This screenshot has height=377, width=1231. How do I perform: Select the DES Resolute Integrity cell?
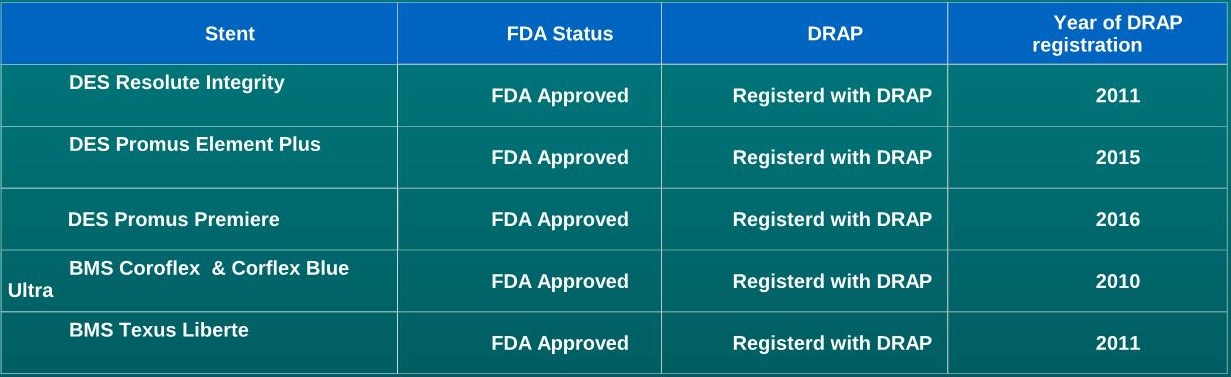tap(199, 95)
